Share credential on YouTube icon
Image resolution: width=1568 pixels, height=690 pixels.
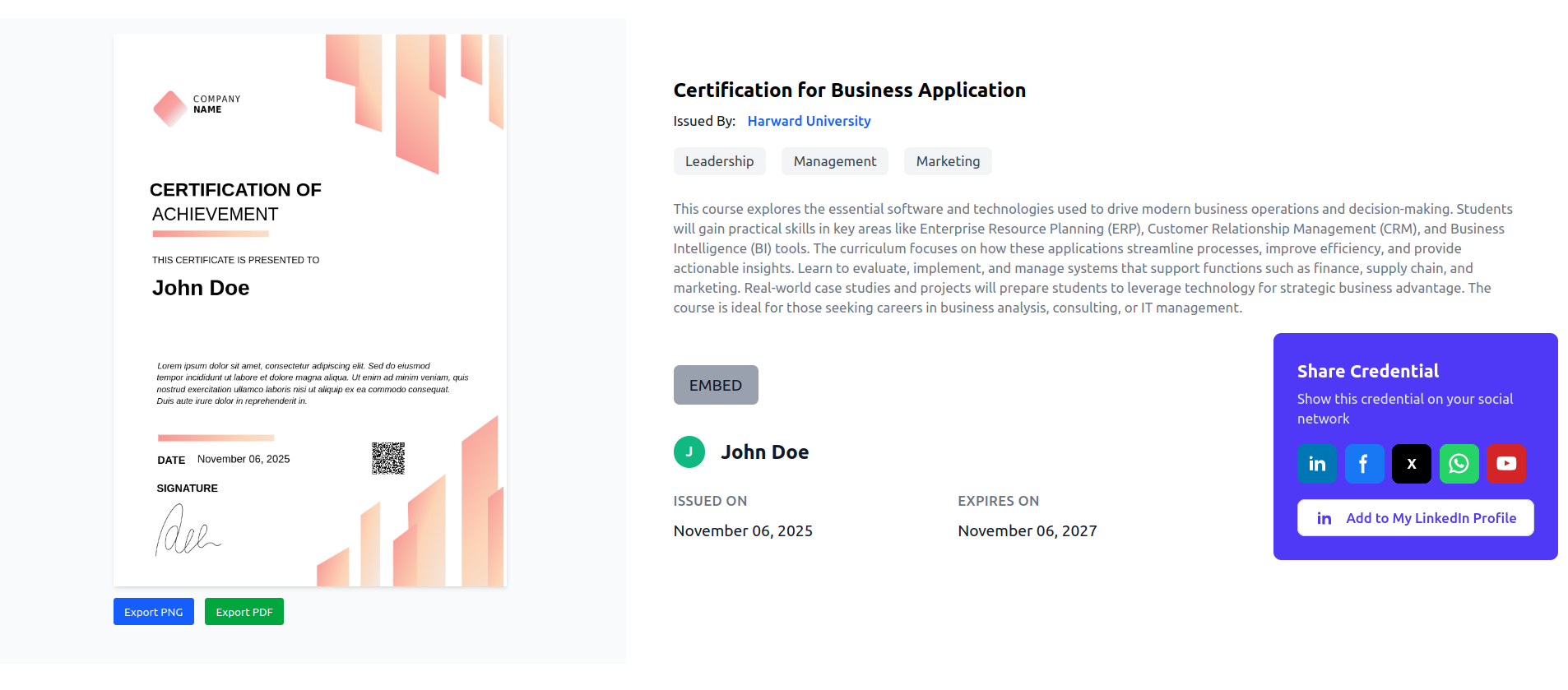(x=1506, y=464)
